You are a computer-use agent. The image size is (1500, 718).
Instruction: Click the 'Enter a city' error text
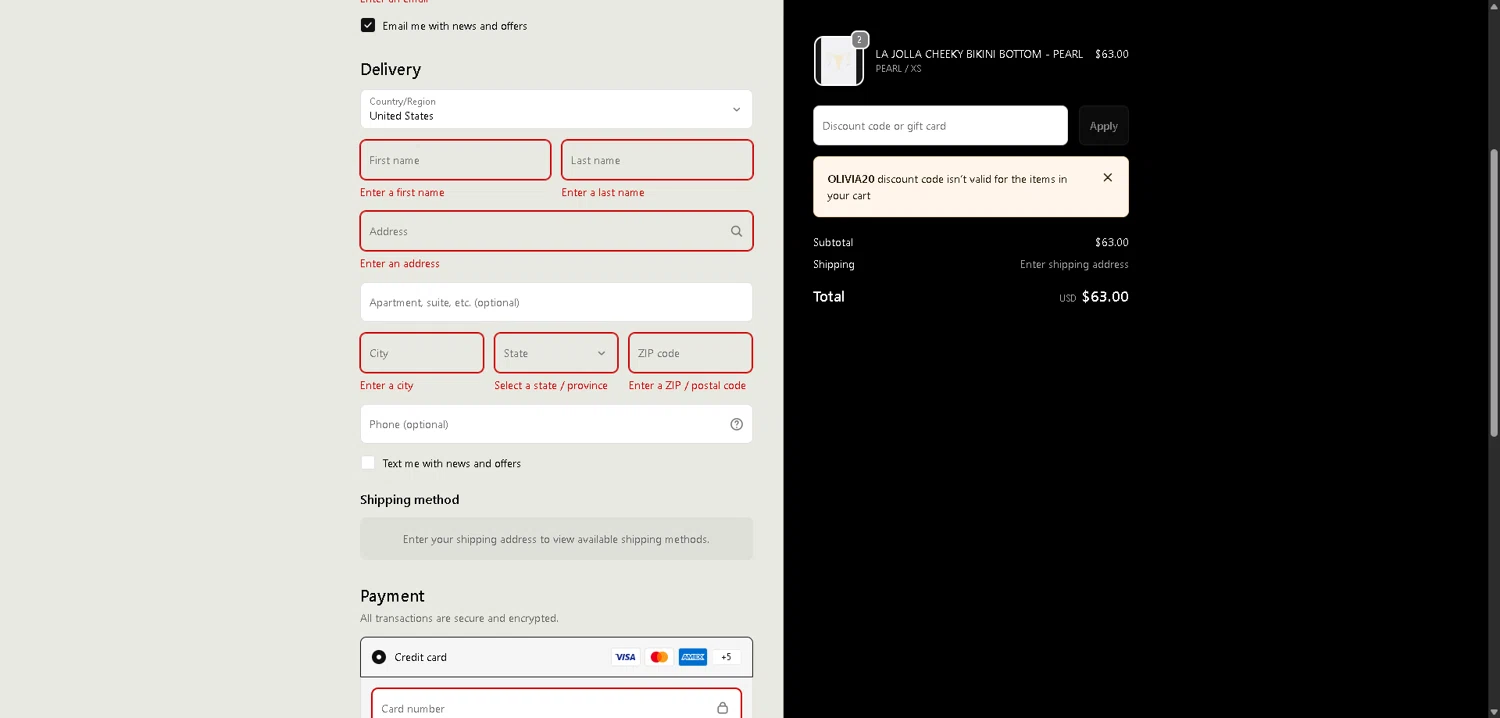click(387, 386)
